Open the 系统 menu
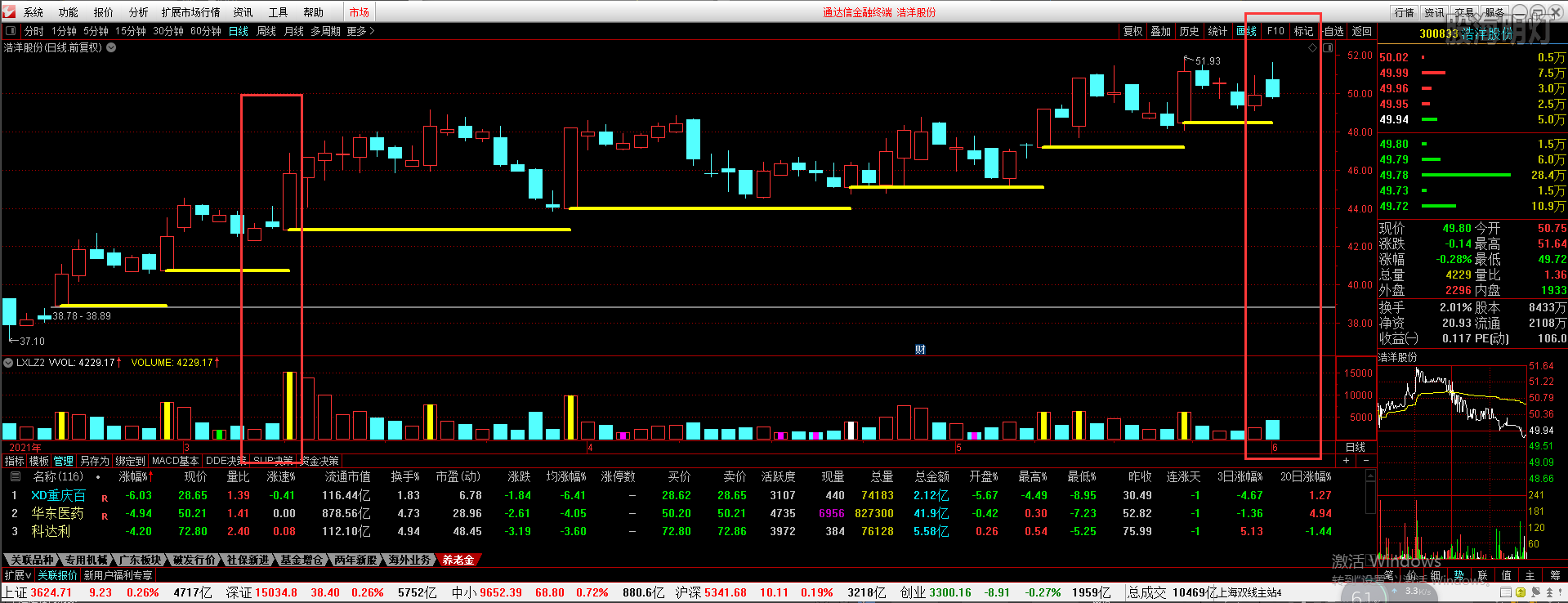 point(34,12)
